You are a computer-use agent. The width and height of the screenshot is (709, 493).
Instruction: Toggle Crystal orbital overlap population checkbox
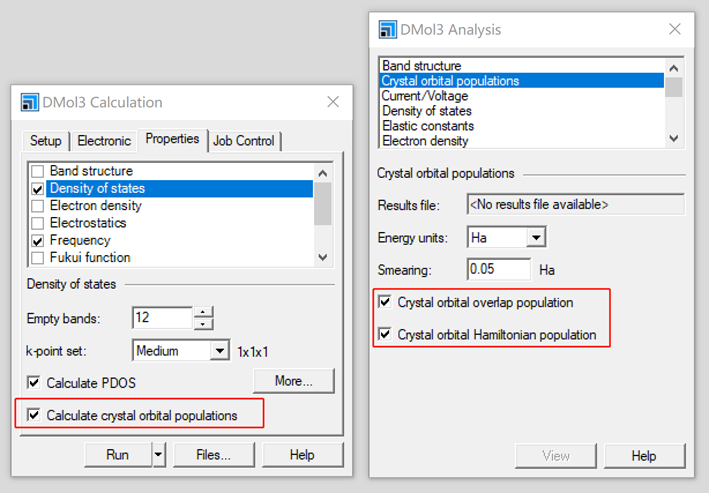pos(384,301)
